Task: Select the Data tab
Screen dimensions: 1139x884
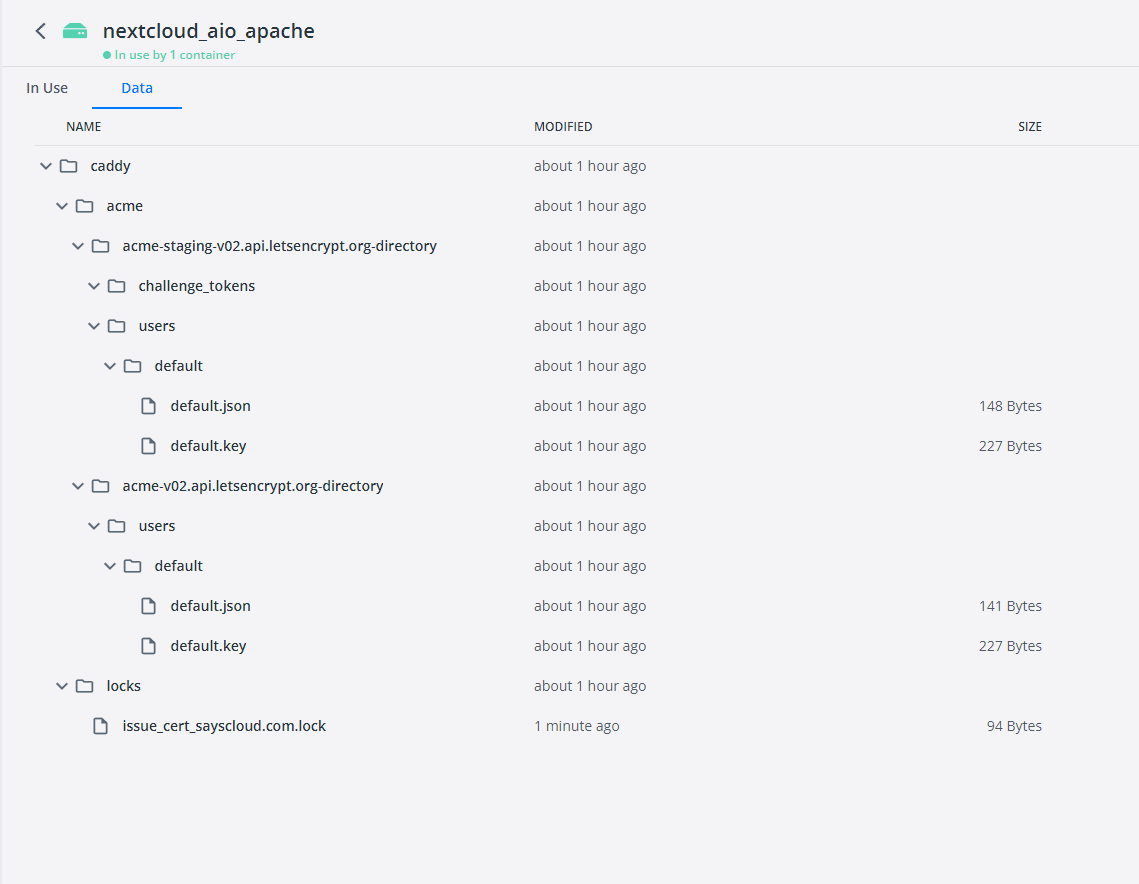Action: [136, 88]
